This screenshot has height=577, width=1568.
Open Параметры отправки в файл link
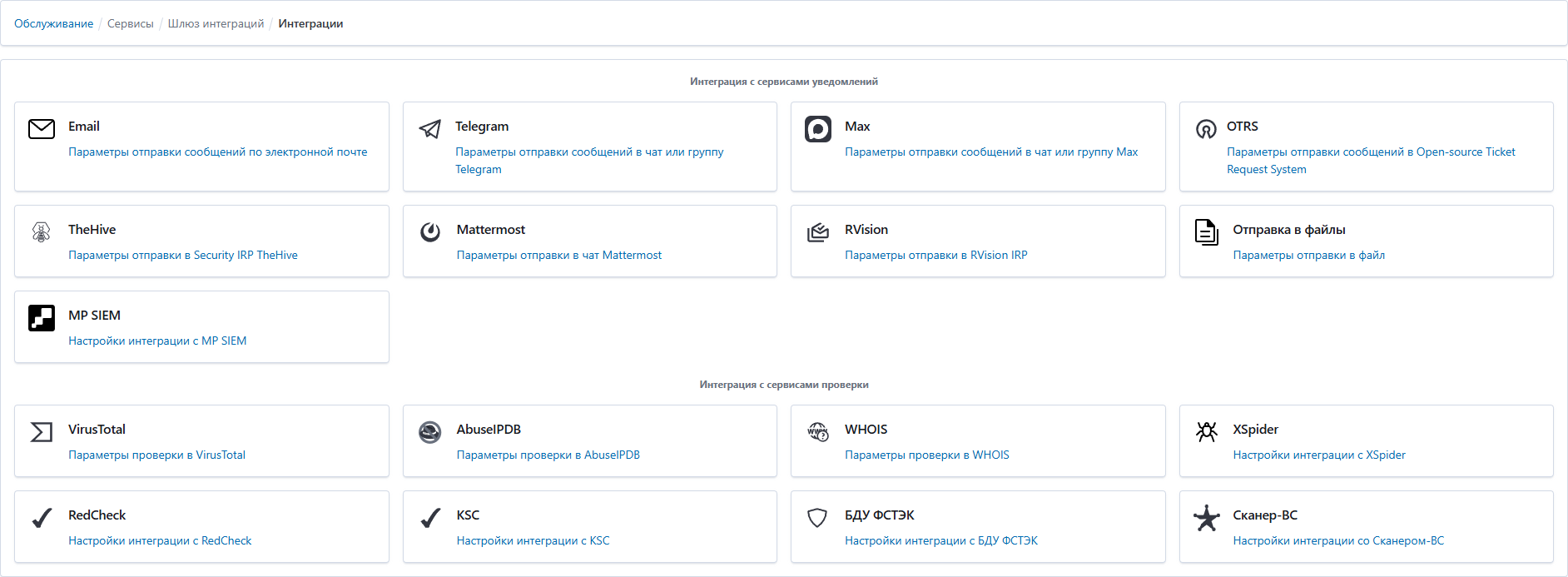[1309, 255]
